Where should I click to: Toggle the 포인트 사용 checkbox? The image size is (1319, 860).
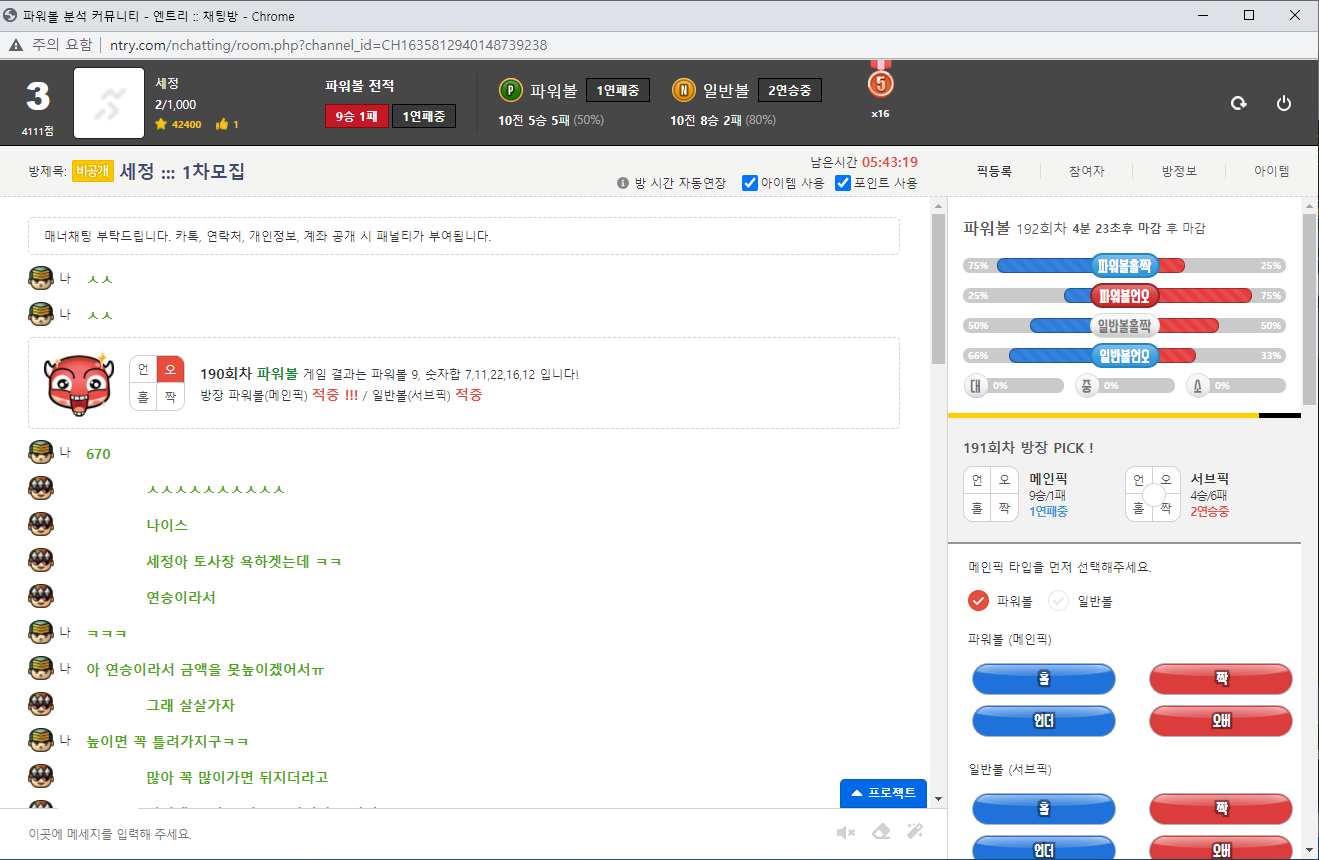(843, 183)
